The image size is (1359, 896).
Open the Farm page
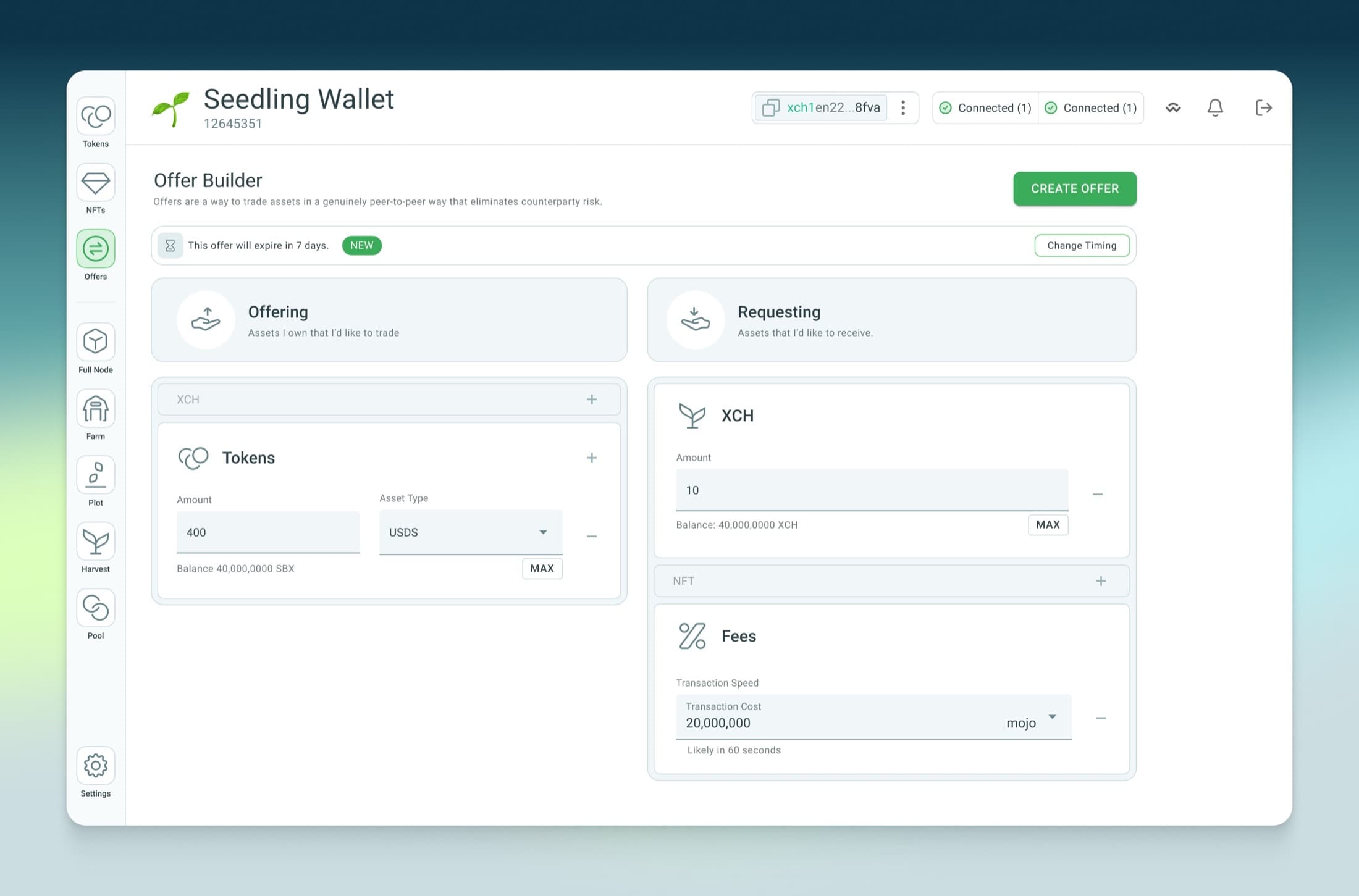(95, 408)
